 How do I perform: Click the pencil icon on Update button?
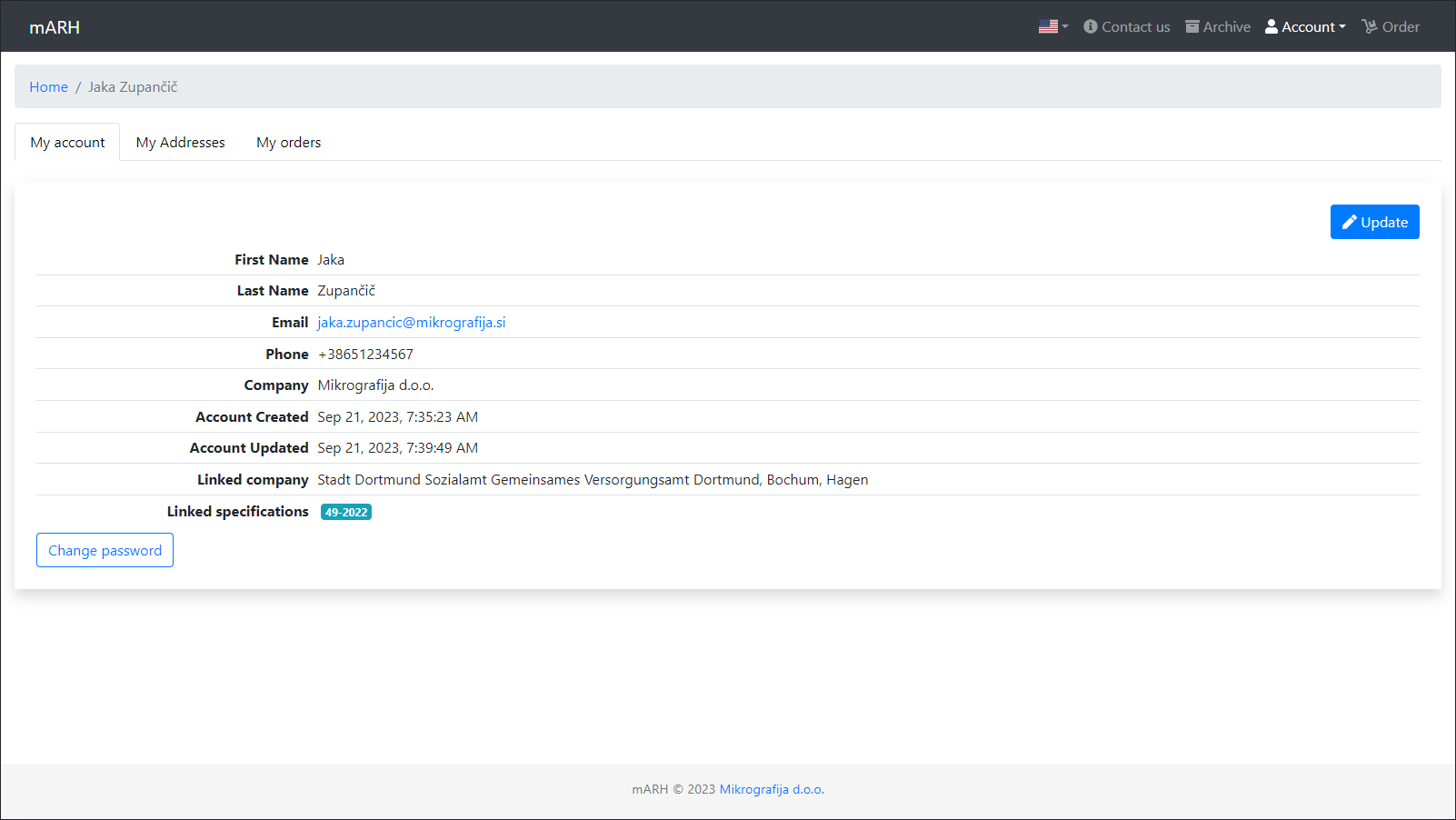tap(1350, 223)
